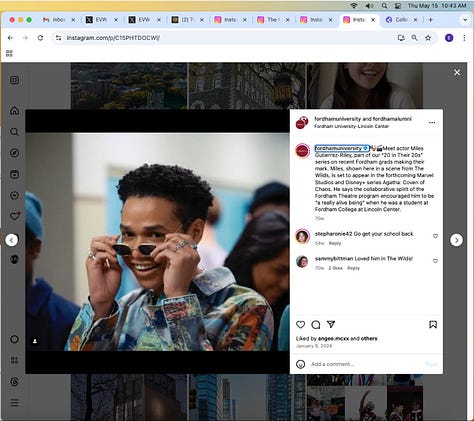
Task: Like stepharonie42's comment
Action: (435, 236)
